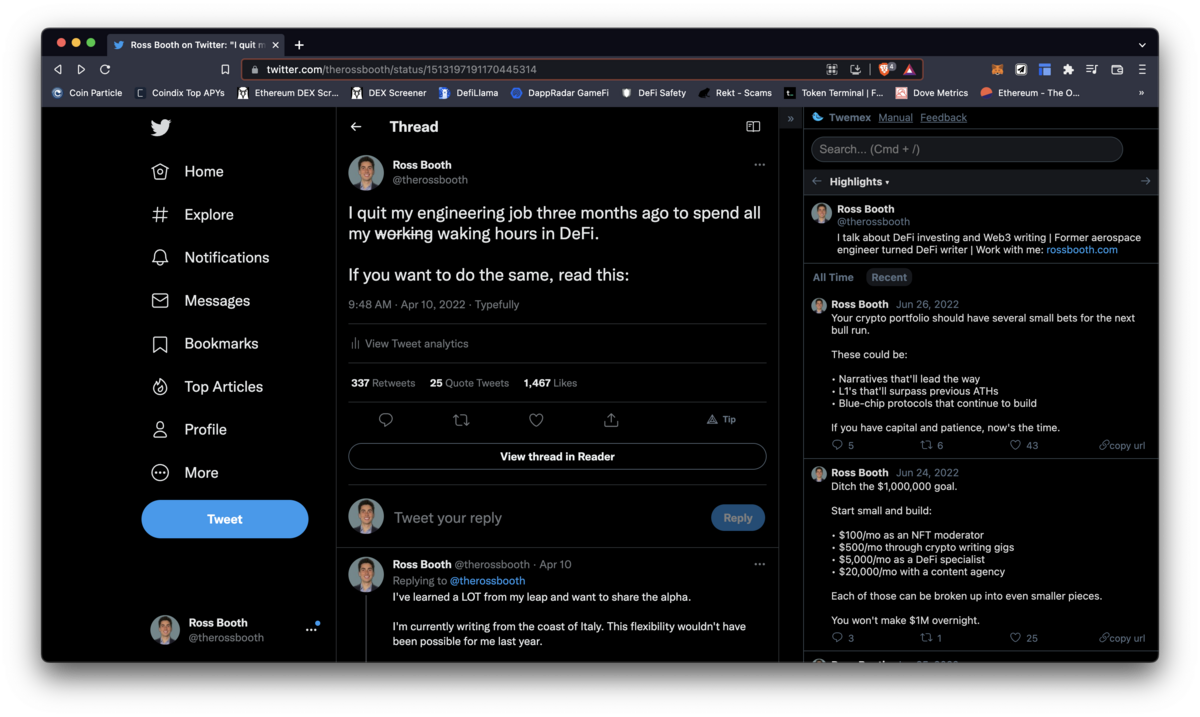Click the Twitter bird logo in the sidebar
Viewport: 1200px width, 717px height.
(x=160, y=127)
